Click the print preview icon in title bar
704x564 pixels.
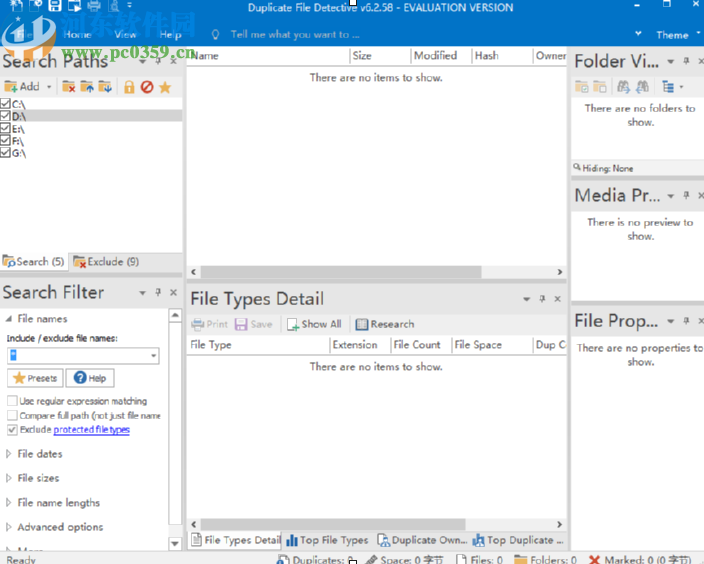114,6
